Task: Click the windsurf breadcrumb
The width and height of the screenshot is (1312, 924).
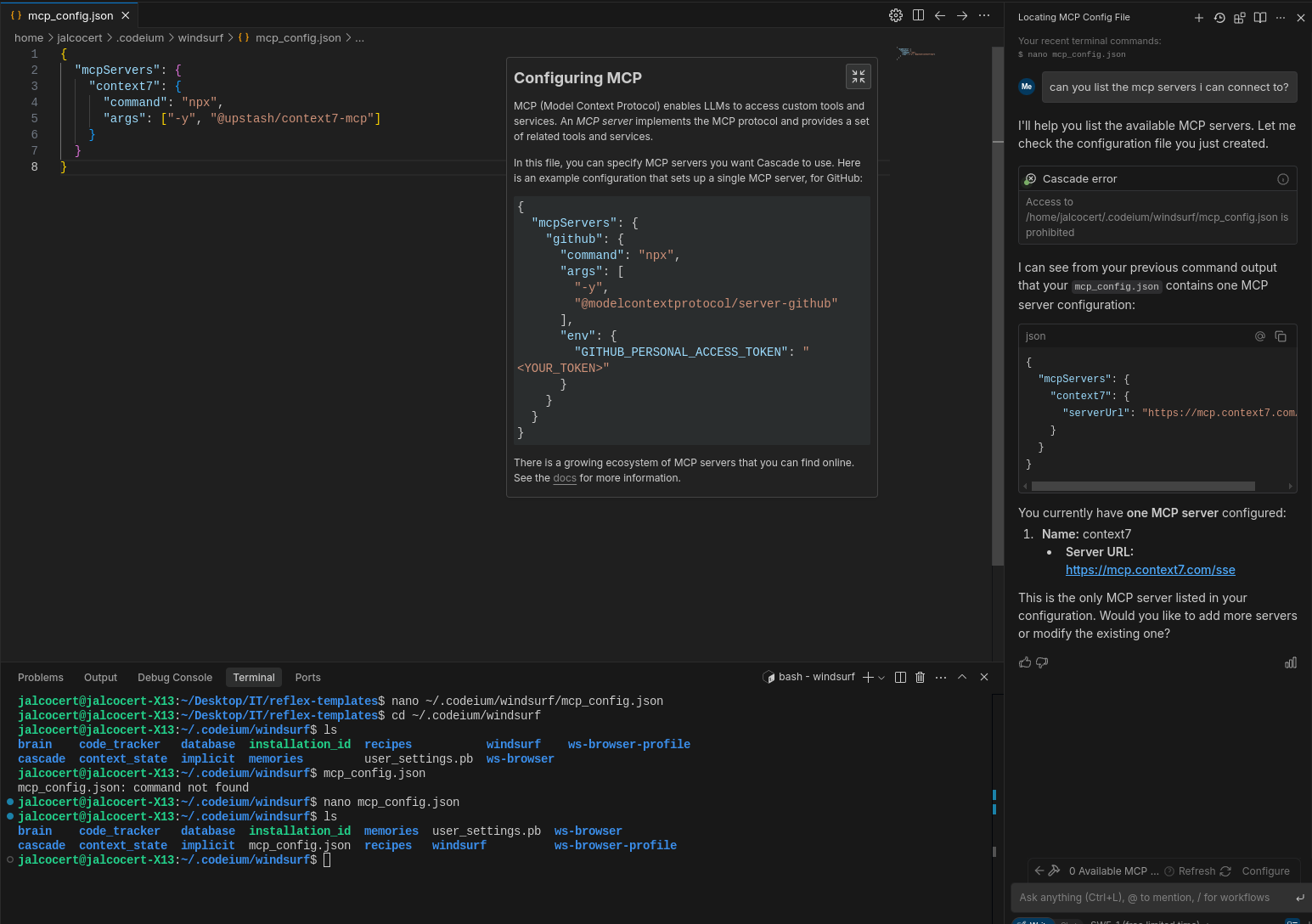Action: [x=200, y=38]
